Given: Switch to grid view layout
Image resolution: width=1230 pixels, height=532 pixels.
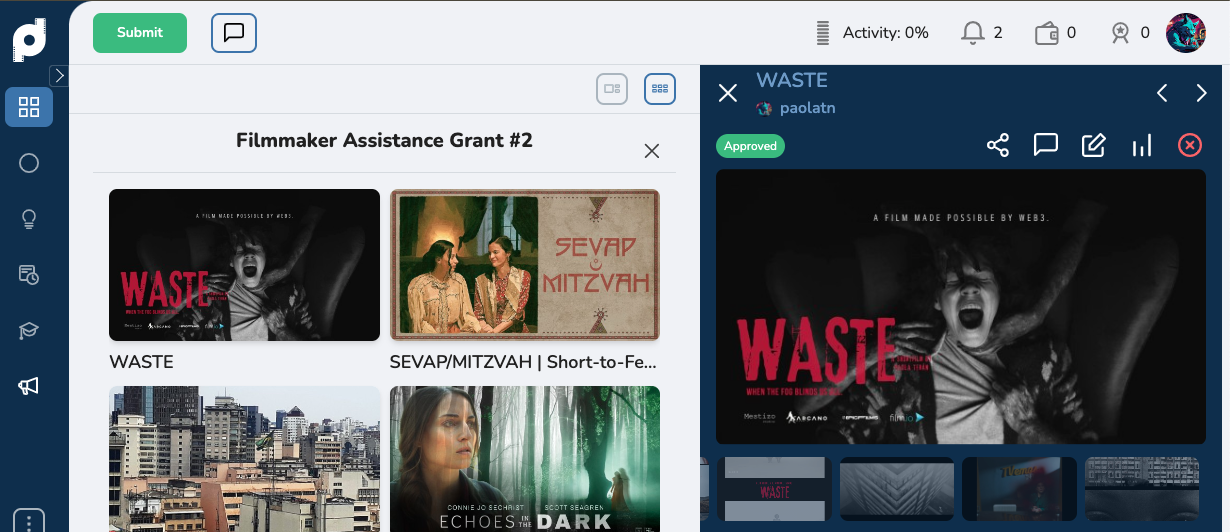Looking at the screenshot, I should tap(660, 89).
